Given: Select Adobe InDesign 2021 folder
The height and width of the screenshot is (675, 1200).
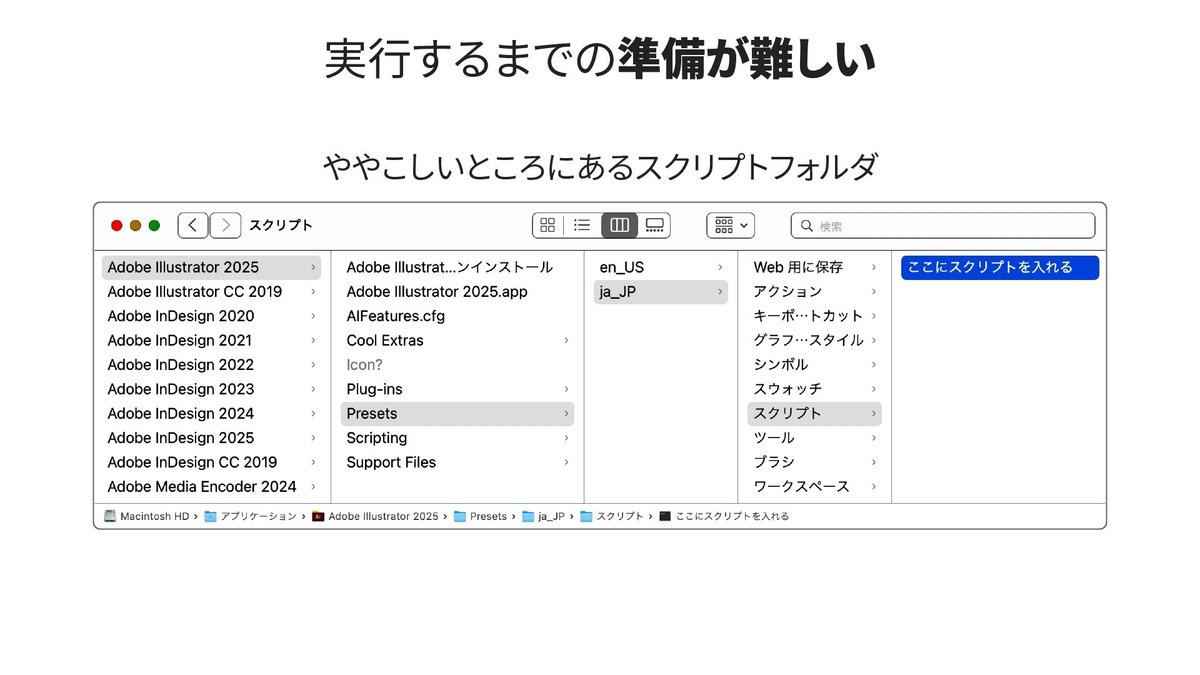Looking at the screenshot, I should [x=211, y=340].
